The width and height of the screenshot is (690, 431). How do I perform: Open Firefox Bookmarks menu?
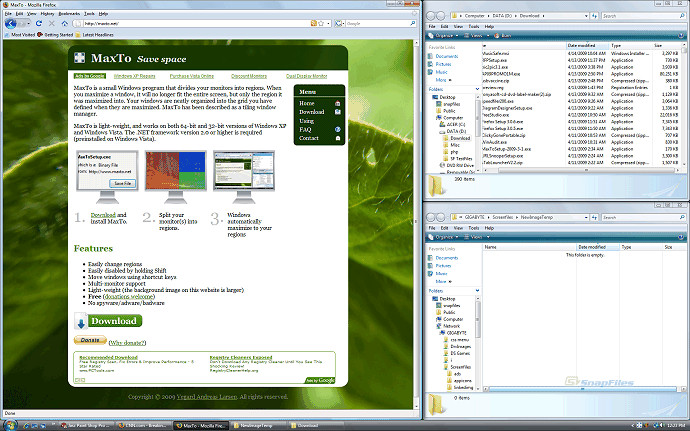point(69,14)
